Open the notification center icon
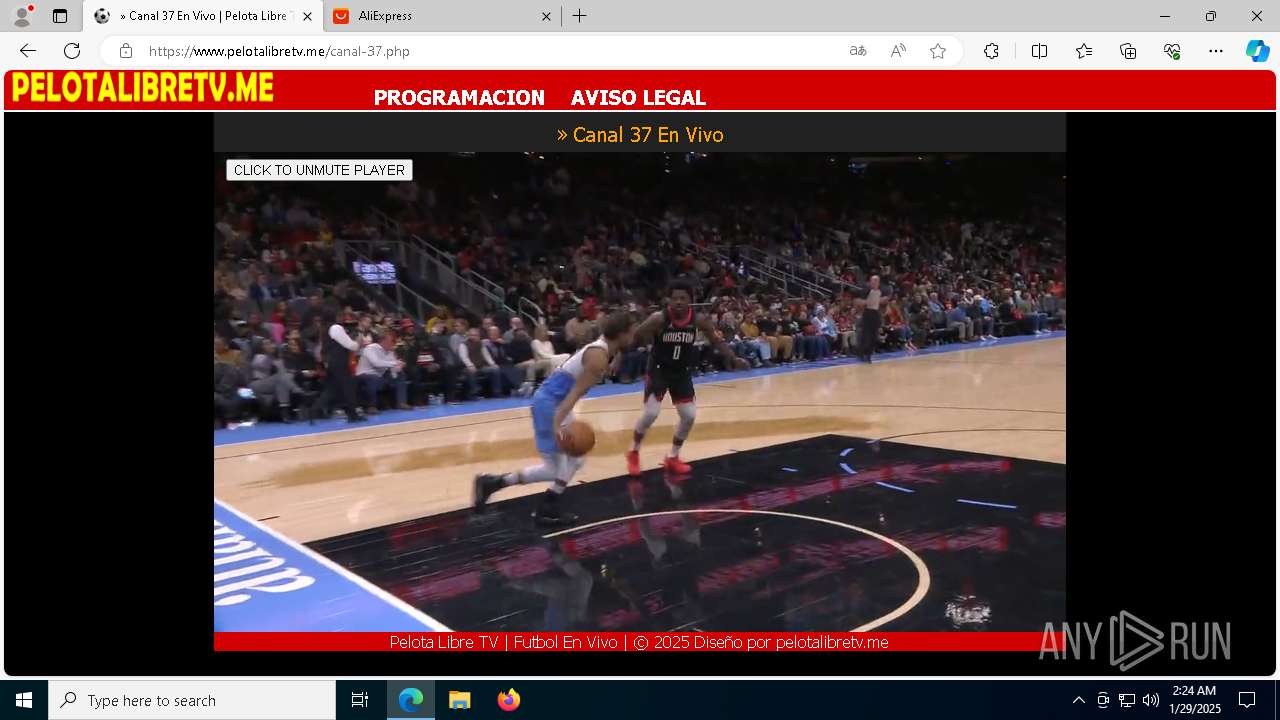 (x=1247, y=700)
